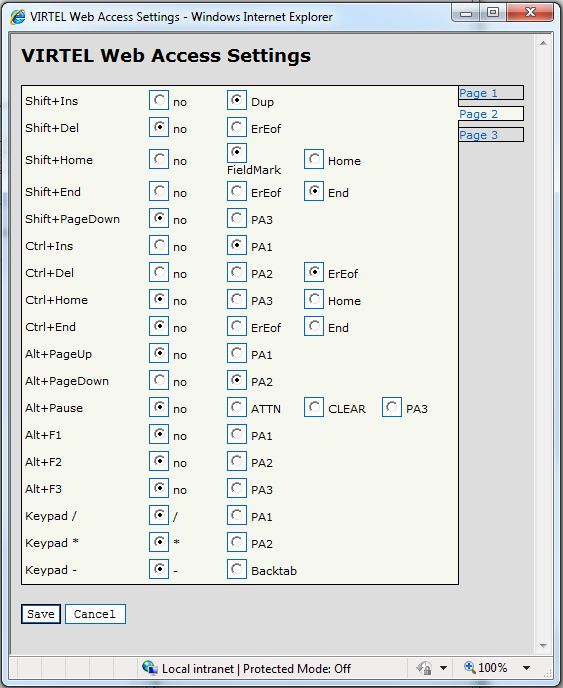Select PA2 for Alt+PageDown

click(x=237, y=380)
